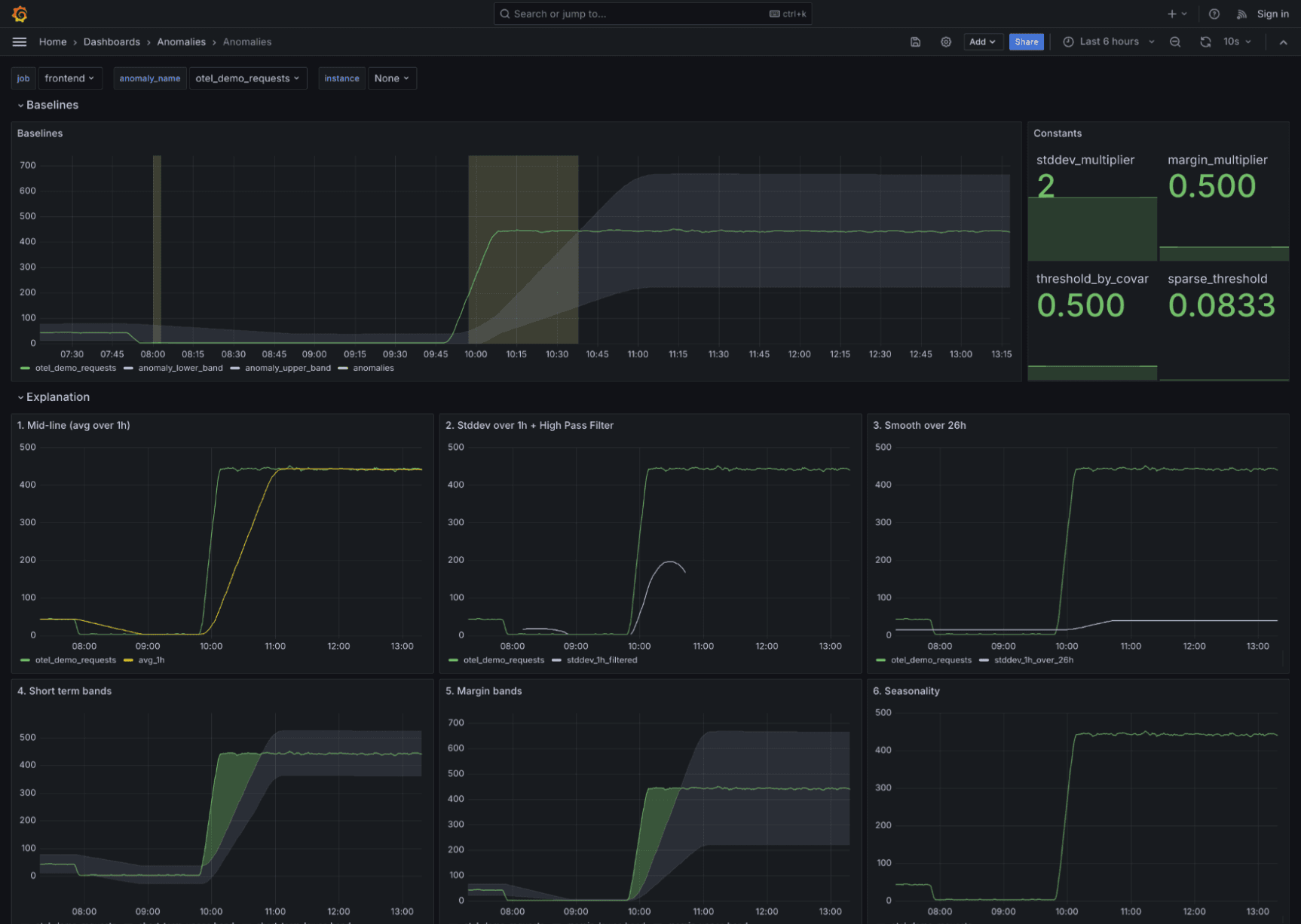The width and height of the screenshot is (1301, 924).
Task: Navigate to Dashboards in the breadcrumb
Action: [112, 41]
